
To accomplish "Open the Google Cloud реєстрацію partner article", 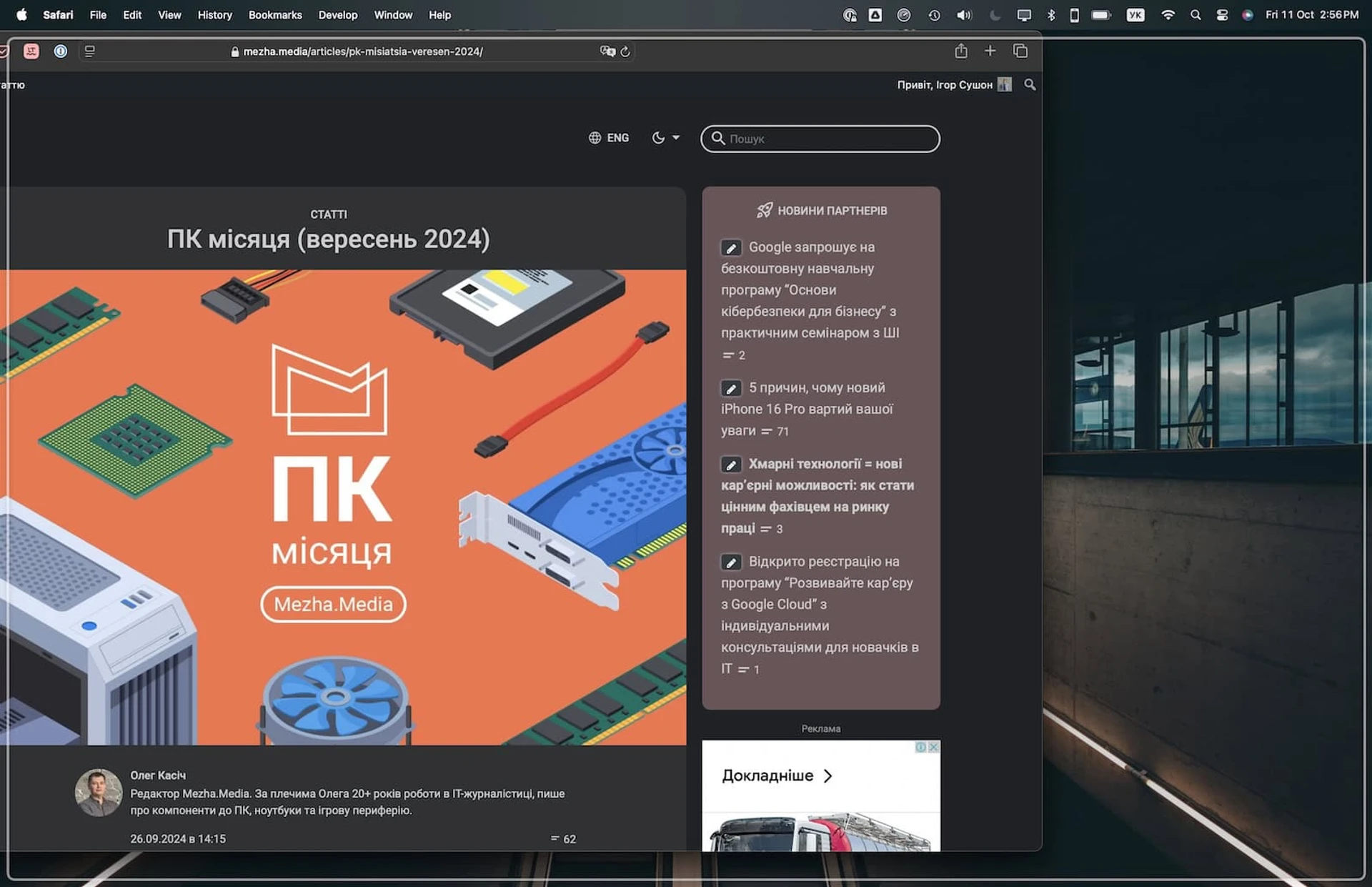I will tap(820, 615).
